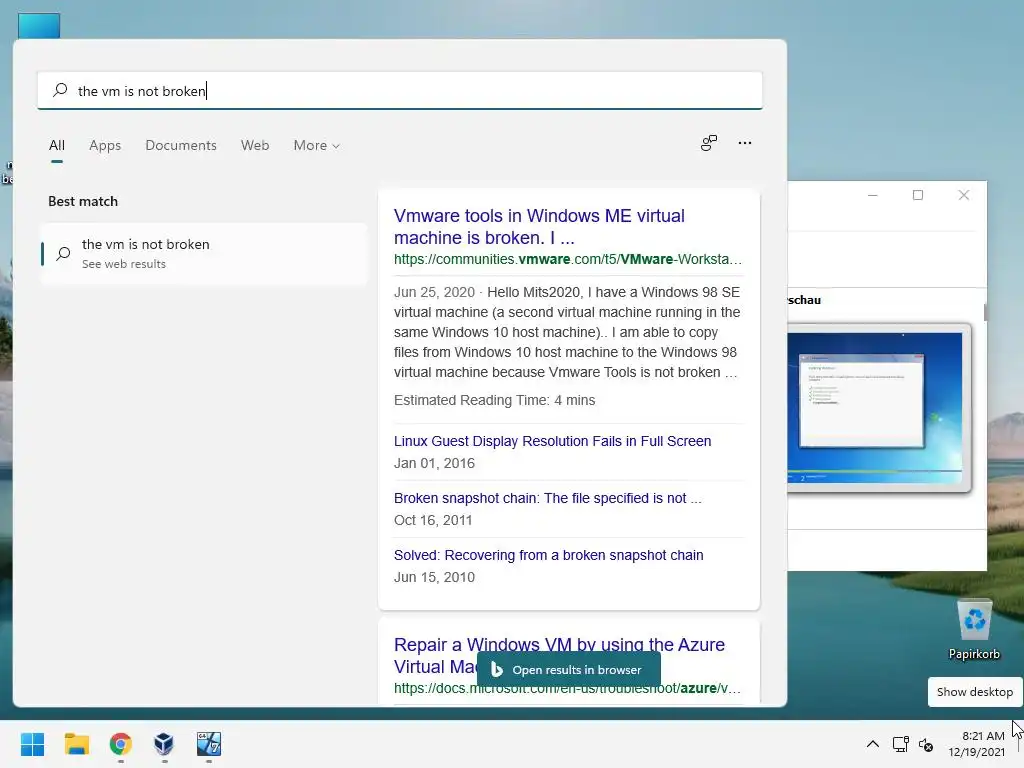Click the blue desktop icon at top-left
The image size is (1024, 768).
pyautogui.click(x=39, y=25)
